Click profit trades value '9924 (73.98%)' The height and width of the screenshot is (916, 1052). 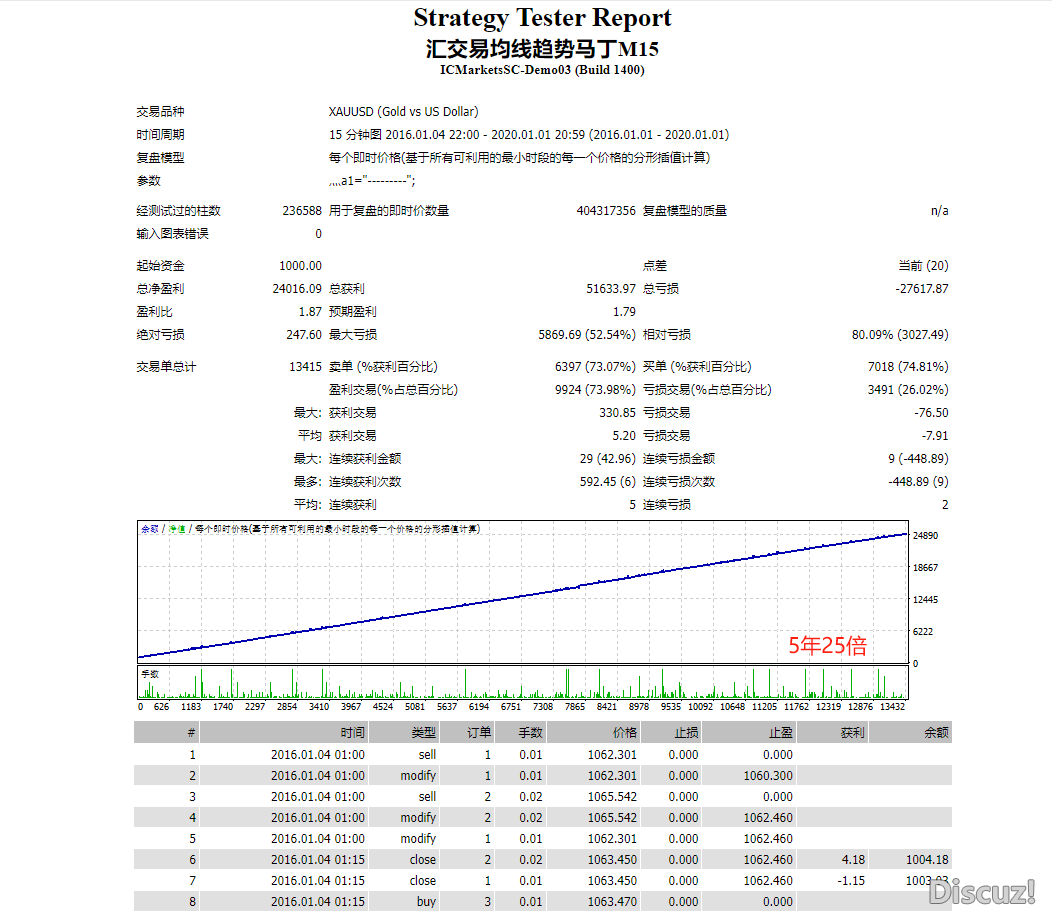(x=595, y=390)
